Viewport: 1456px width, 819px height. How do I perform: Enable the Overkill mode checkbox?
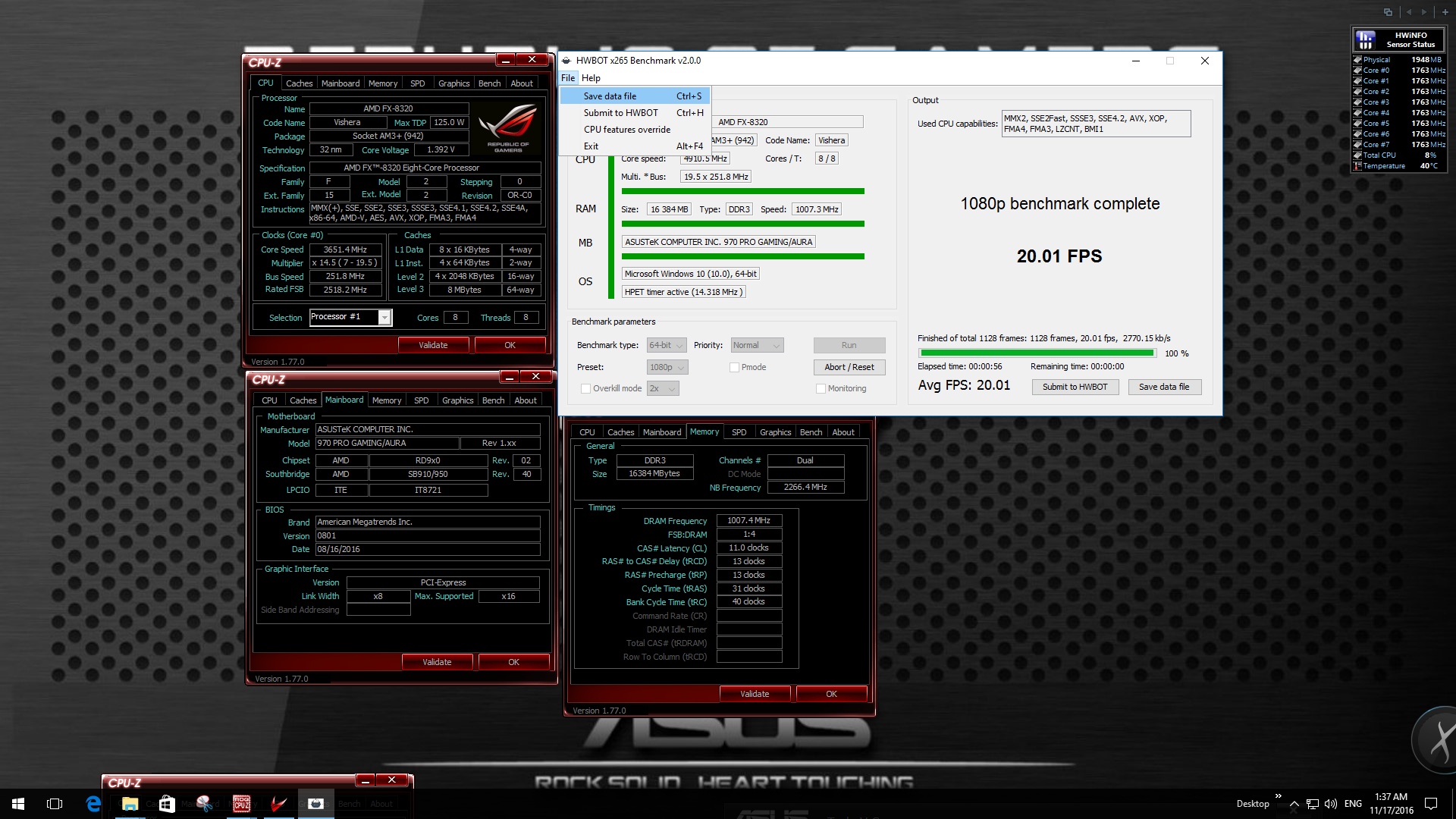pos(585,388)
